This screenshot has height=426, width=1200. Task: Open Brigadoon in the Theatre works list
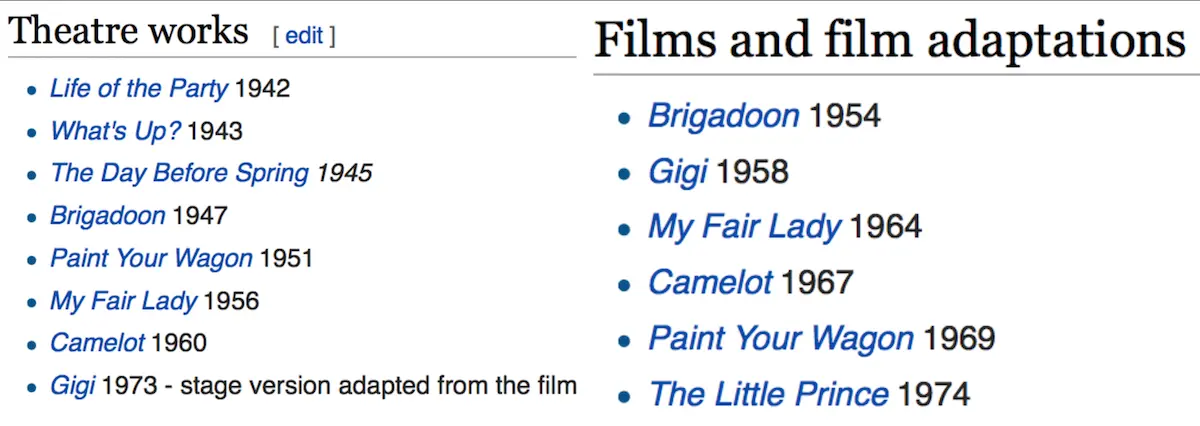click(107, 215)
